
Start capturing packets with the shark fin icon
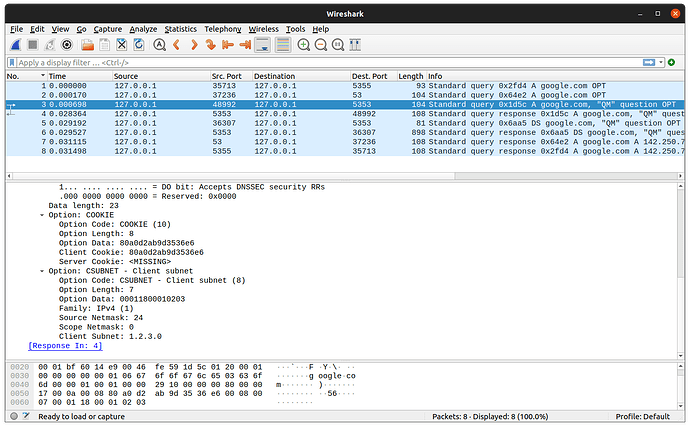coord(16,45)
